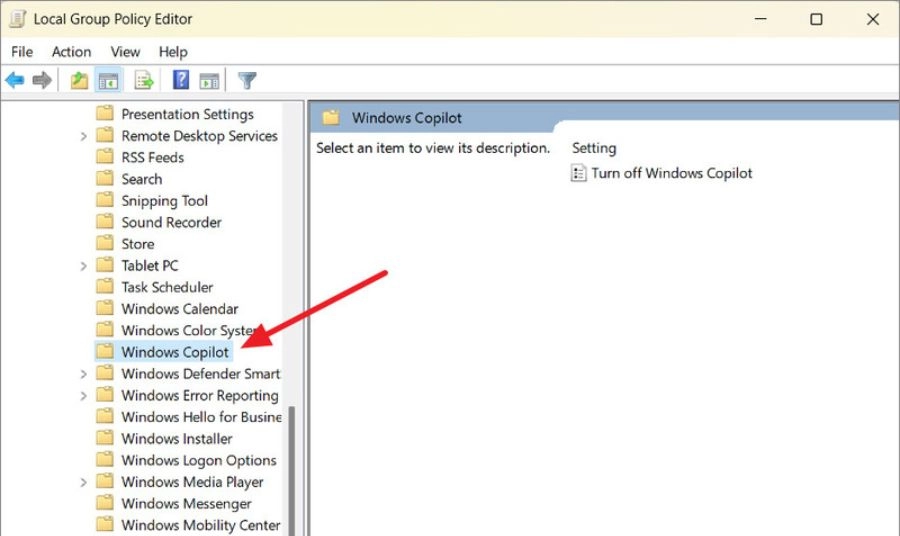
Task: Toggle Show/Hide Console Tree icon
Action: [x=108, y=81]
